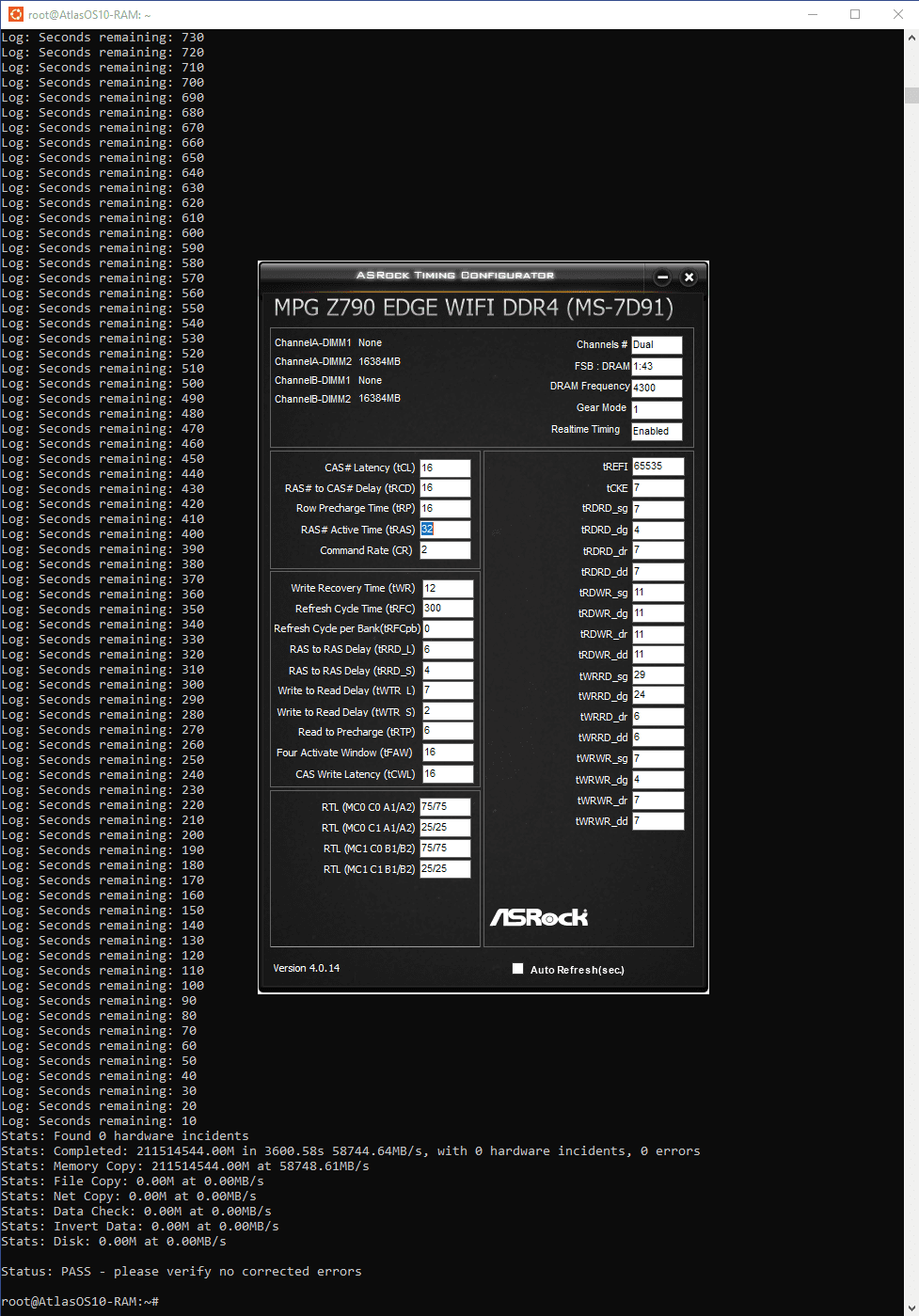
Task: Click the tWRWR_dg value field
Action: pyautogui.click(x=658, y=780)
